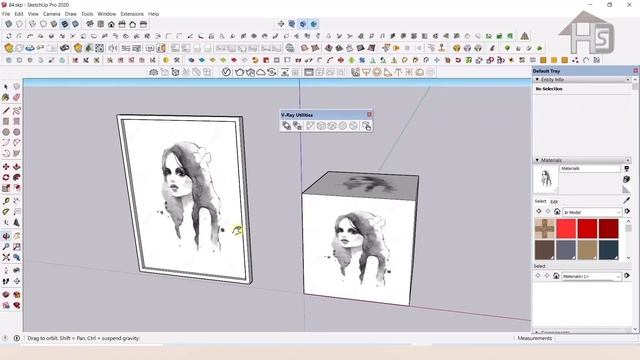The height and width of the screenshot is (360, 640).
Task: Select the Walk footprints tool
Action: (x=6, y=281)
